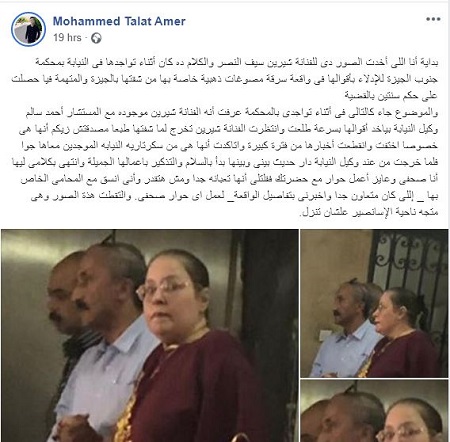Open the large photo of woman with glasses

(x=150, y=335)
